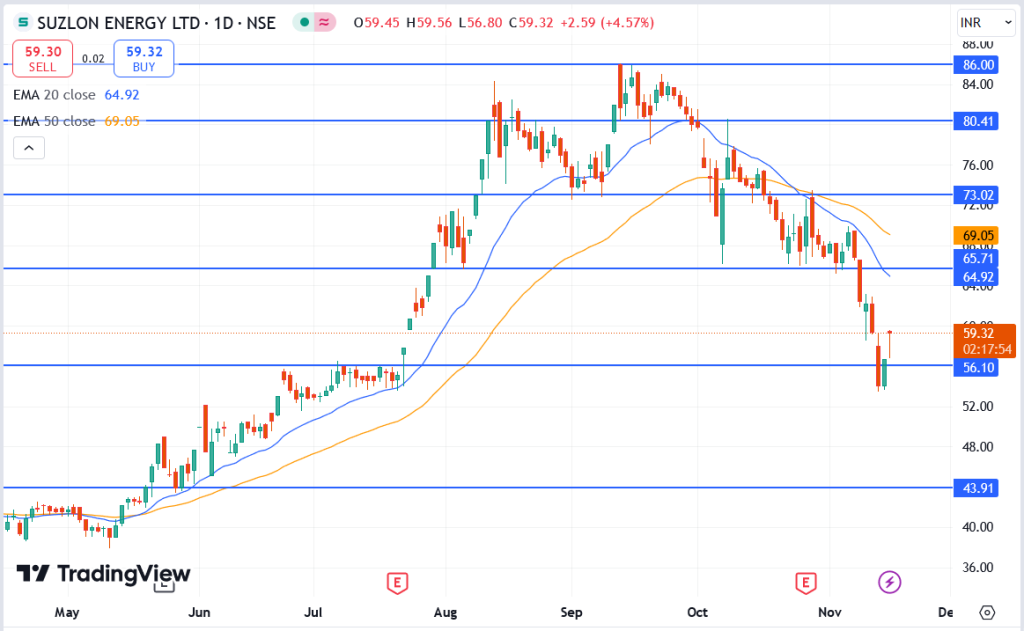Click the pink approximate-data indicator icon
This screenshot has width=1024, height=631.
coord(324,23)
